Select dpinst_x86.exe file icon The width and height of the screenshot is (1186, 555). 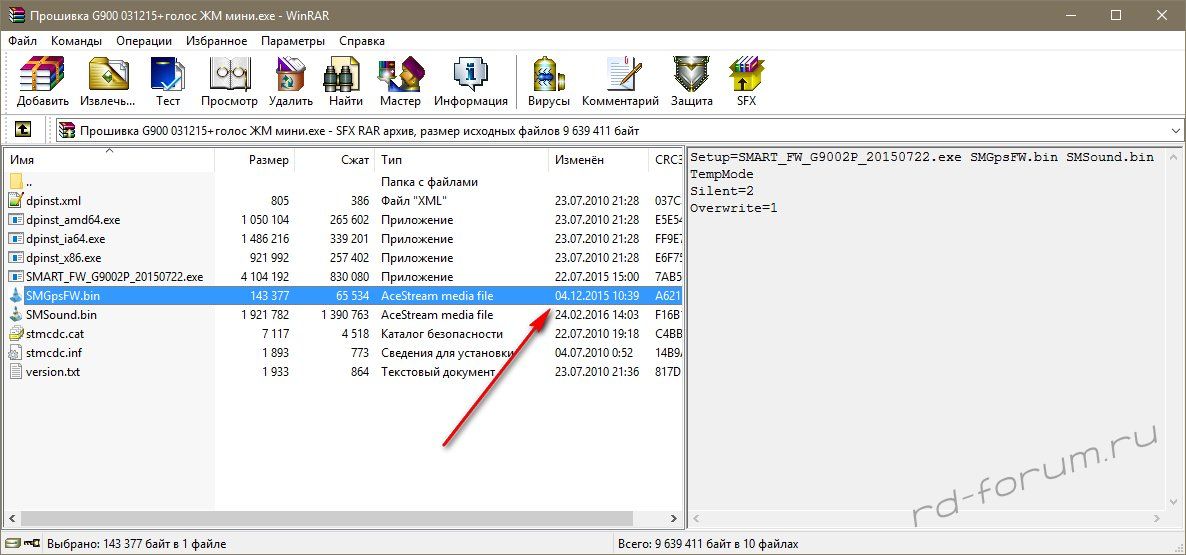pyautogui.click(x=16, y=257)
